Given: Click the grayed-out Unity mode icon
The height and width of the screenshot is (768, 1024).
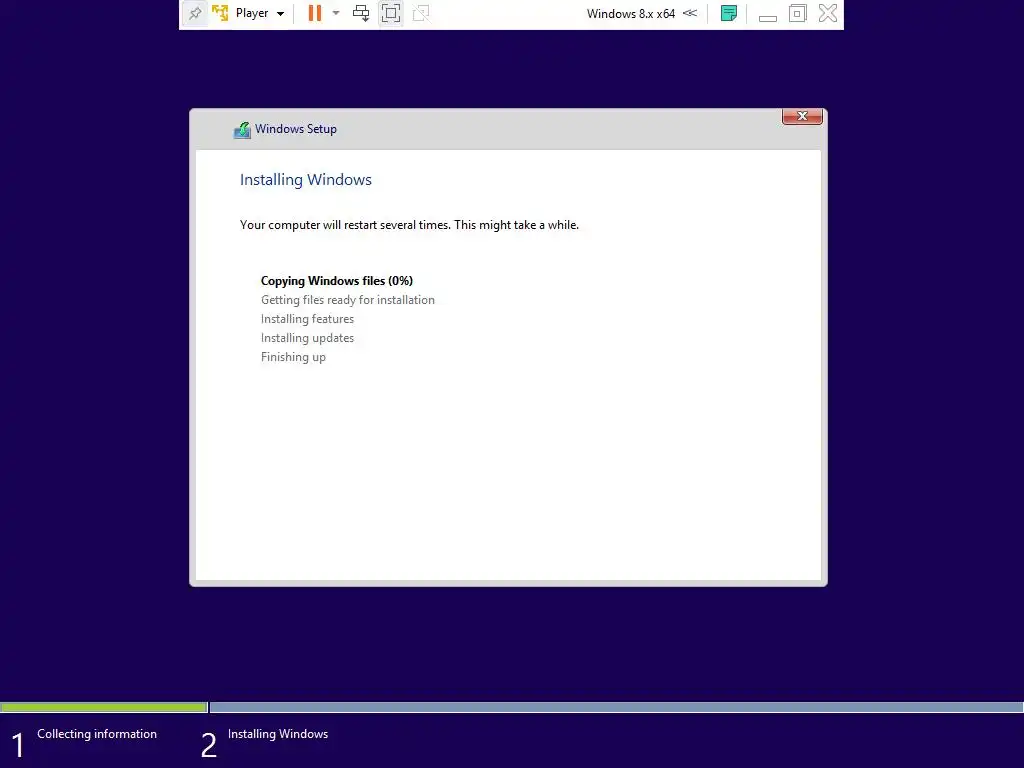Looking at the screenshot, I should pos(421,13).
